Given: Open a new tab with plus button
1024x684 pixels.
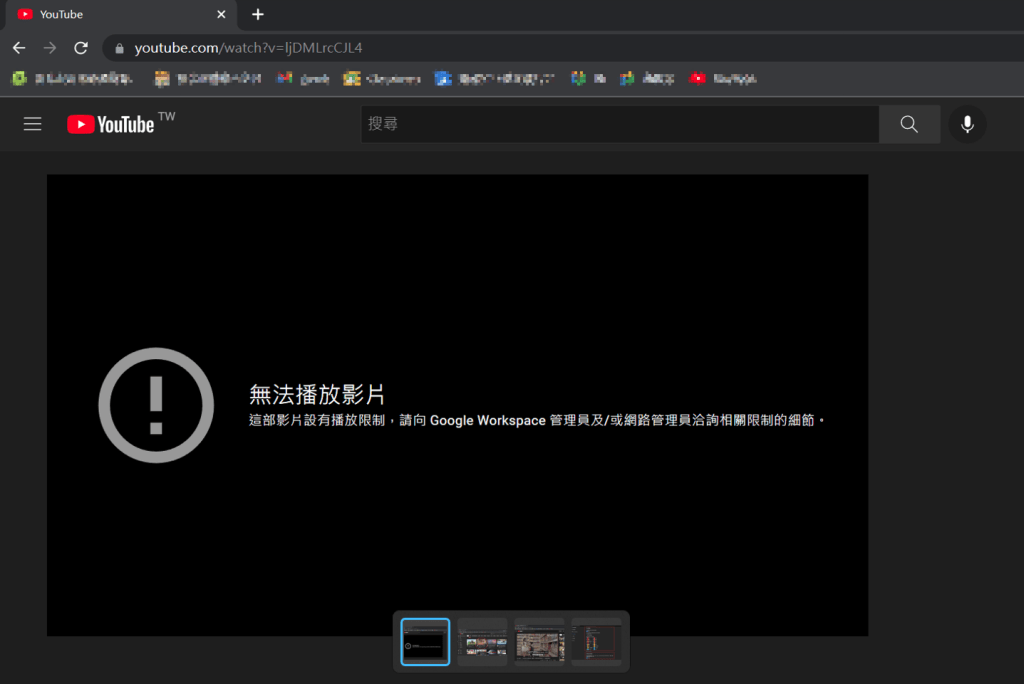Looking at the screenshot, I should [258, 14].
